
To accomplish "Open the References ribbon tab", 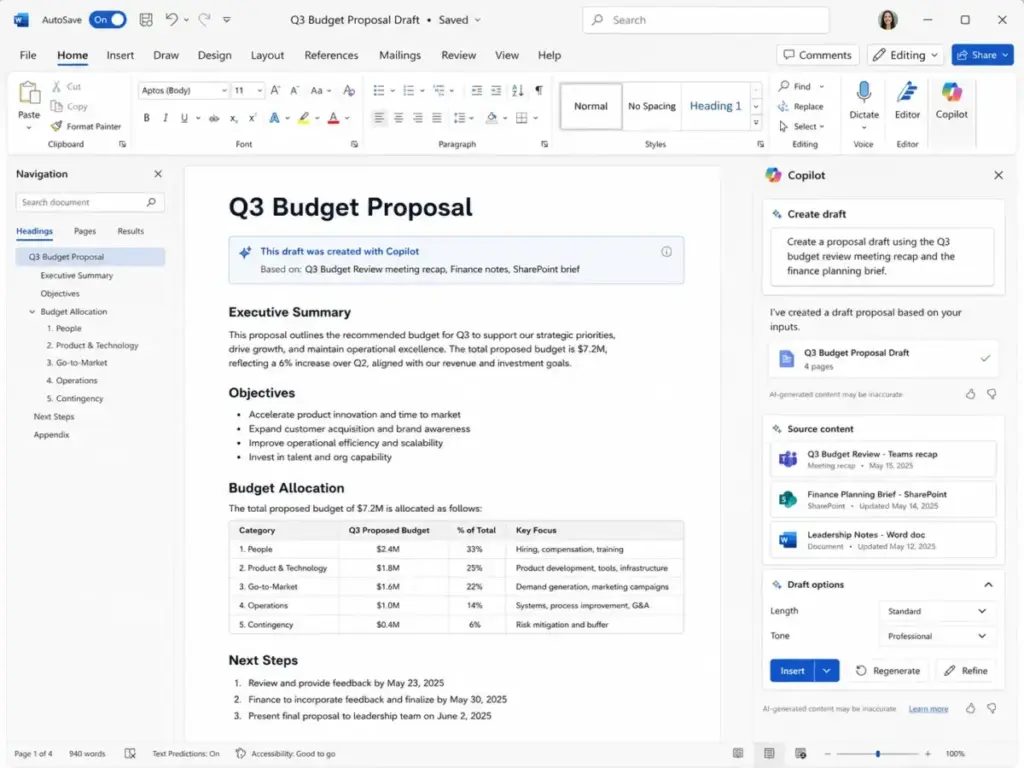I will coord(331,55).
